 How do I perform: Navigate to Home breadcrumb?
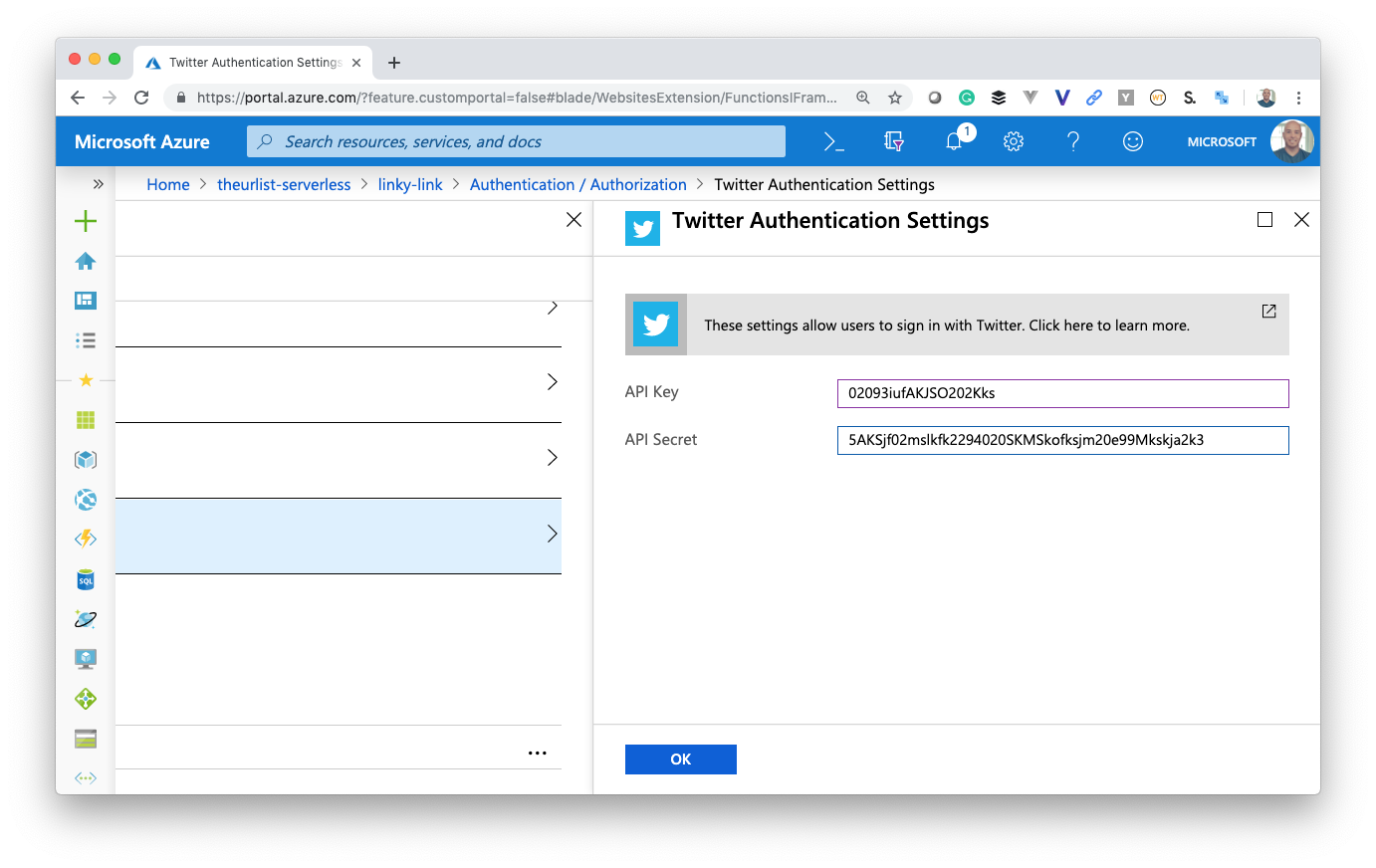pos(168,184)
